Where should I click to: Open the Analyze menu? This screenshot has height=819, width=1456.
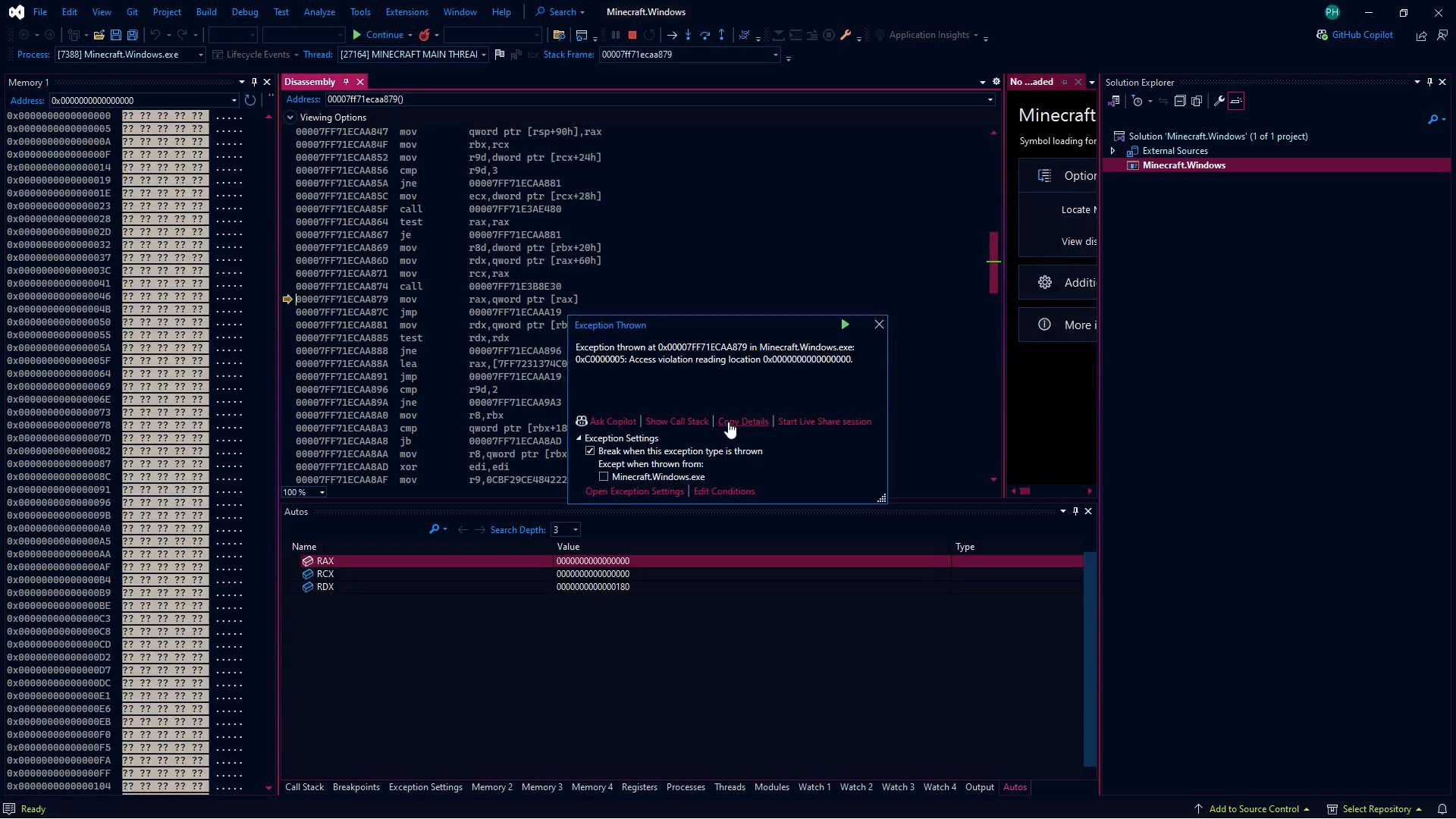click(x=319, y=12)
